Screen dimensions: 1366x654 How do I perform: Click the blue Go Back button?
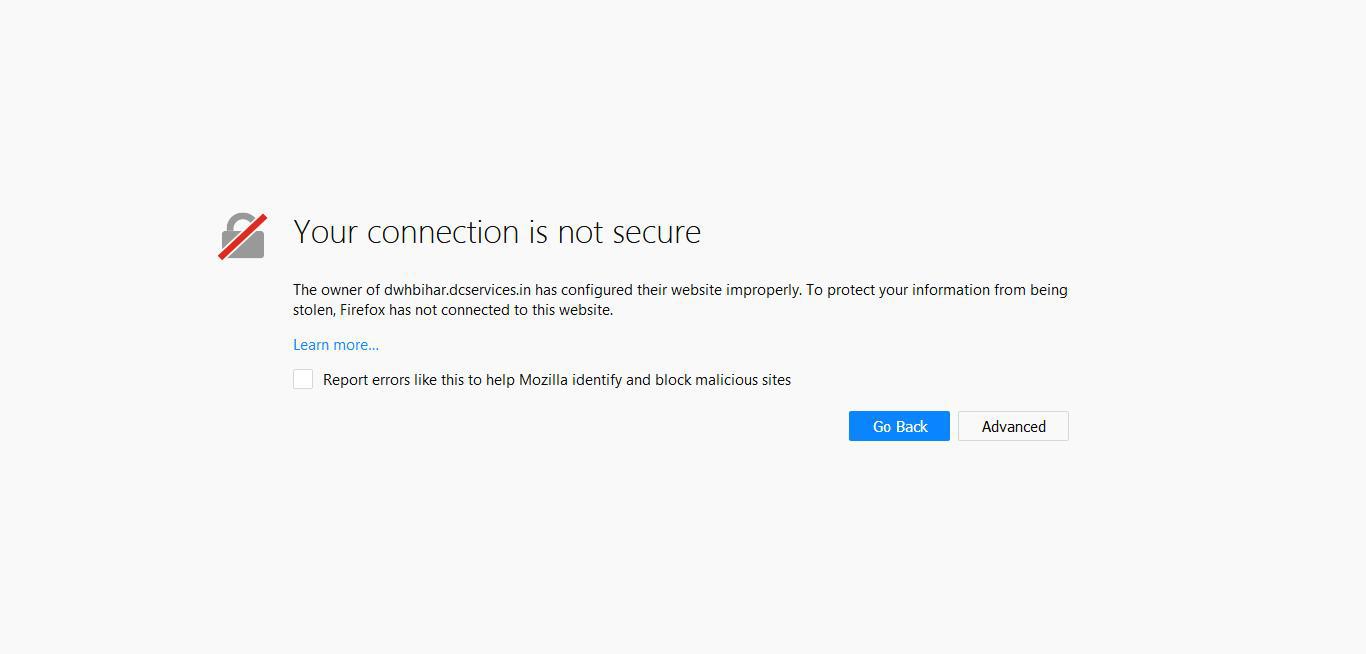click(x=899, y=426)
